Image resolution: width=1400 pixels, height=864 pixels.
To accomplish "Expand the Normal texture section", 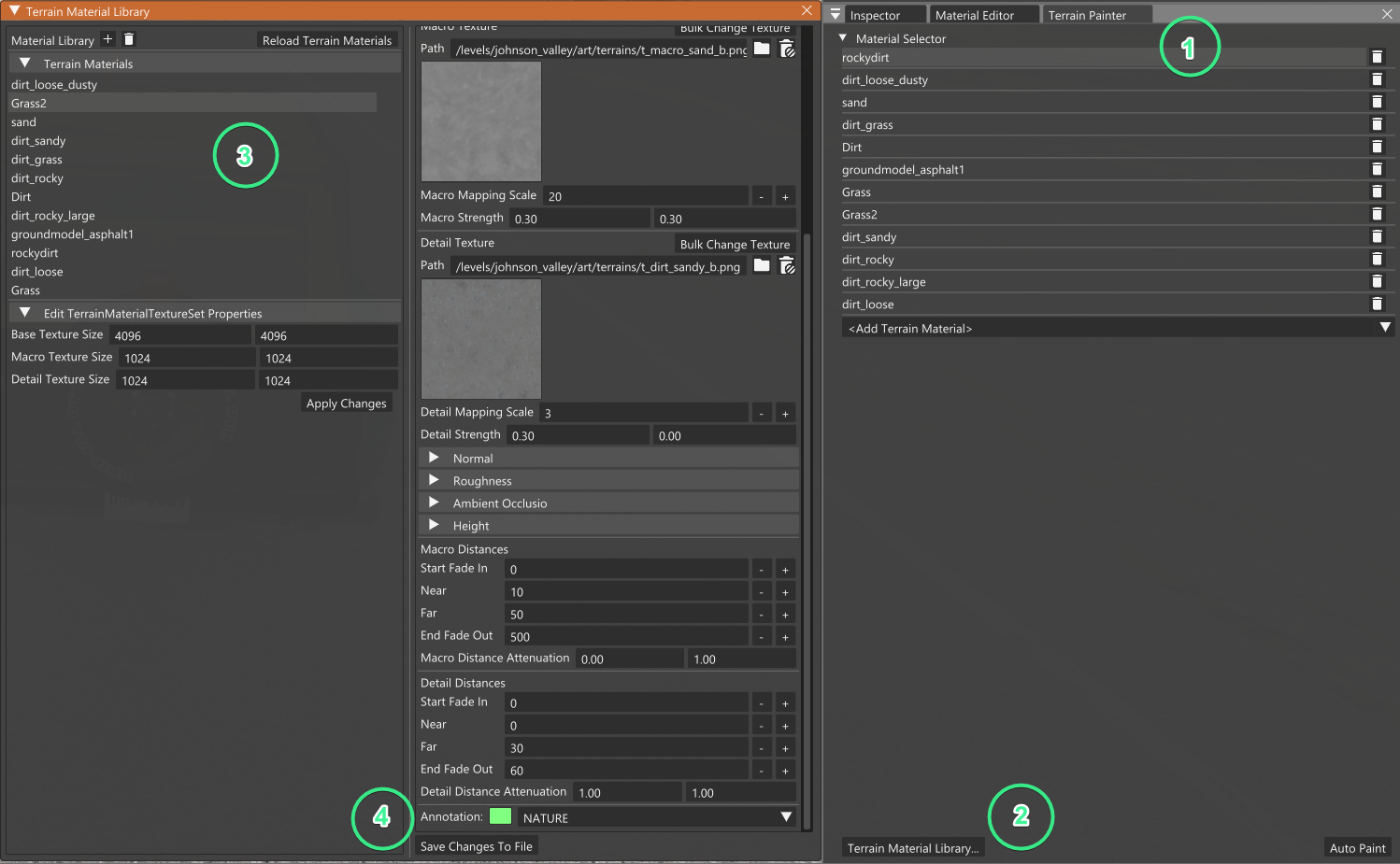I will point(434,458).
